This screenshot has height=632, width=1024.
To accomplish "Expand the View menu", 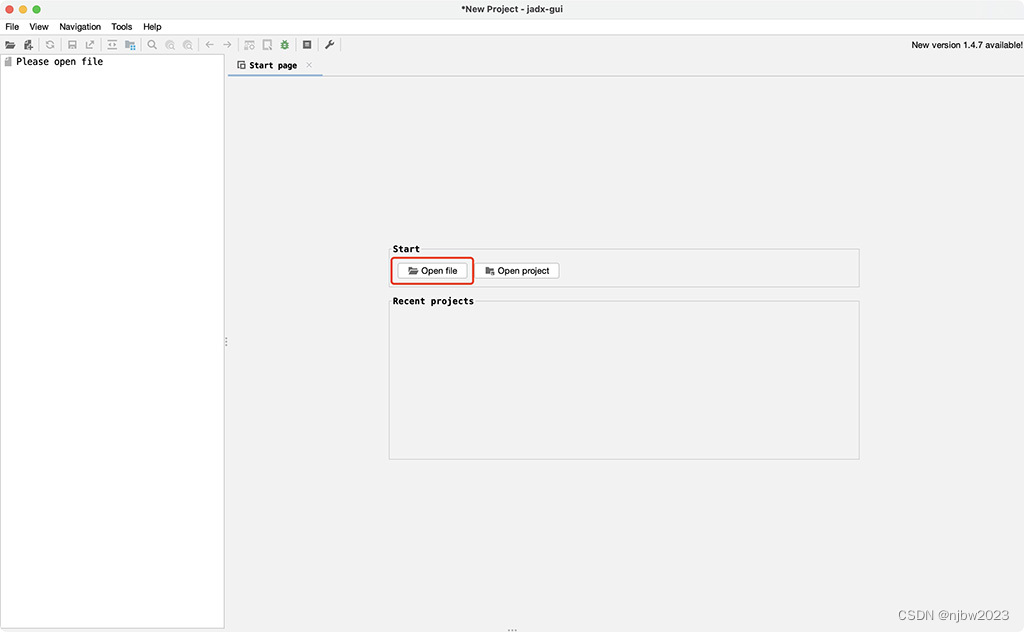I will pos(39,27).
